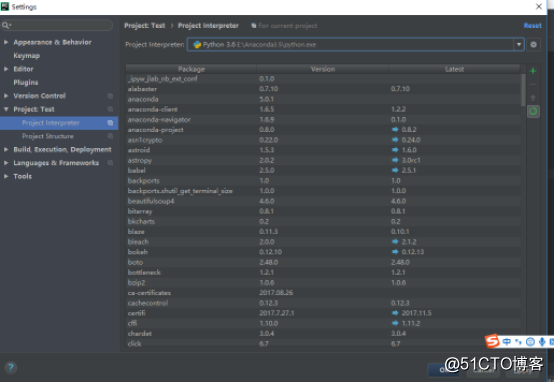Select the beautifulsoup4 package row
Viewport: 554px width, 383px height.
(323, 201)
